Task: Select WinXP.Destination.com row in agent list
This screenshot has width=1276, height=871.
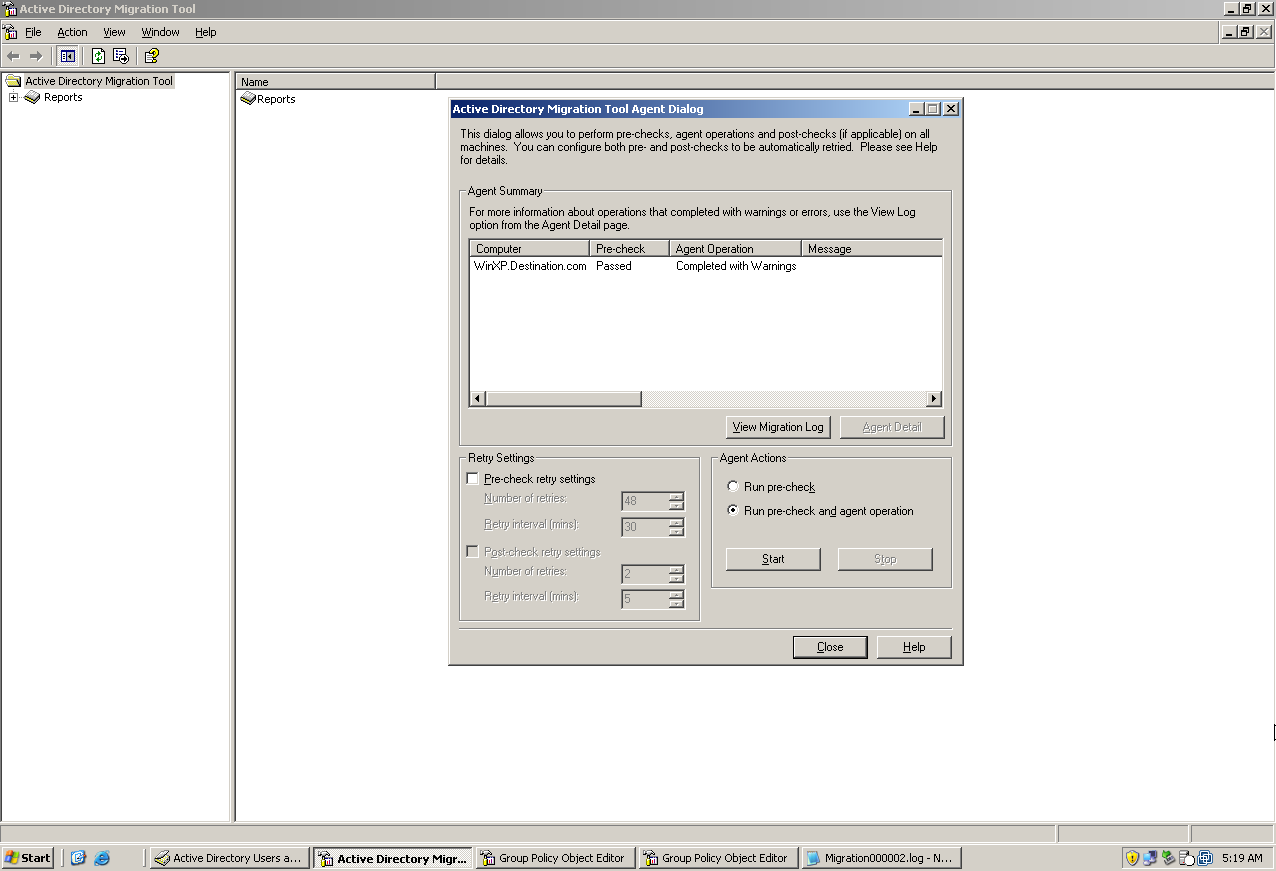Action: point(530,266)
